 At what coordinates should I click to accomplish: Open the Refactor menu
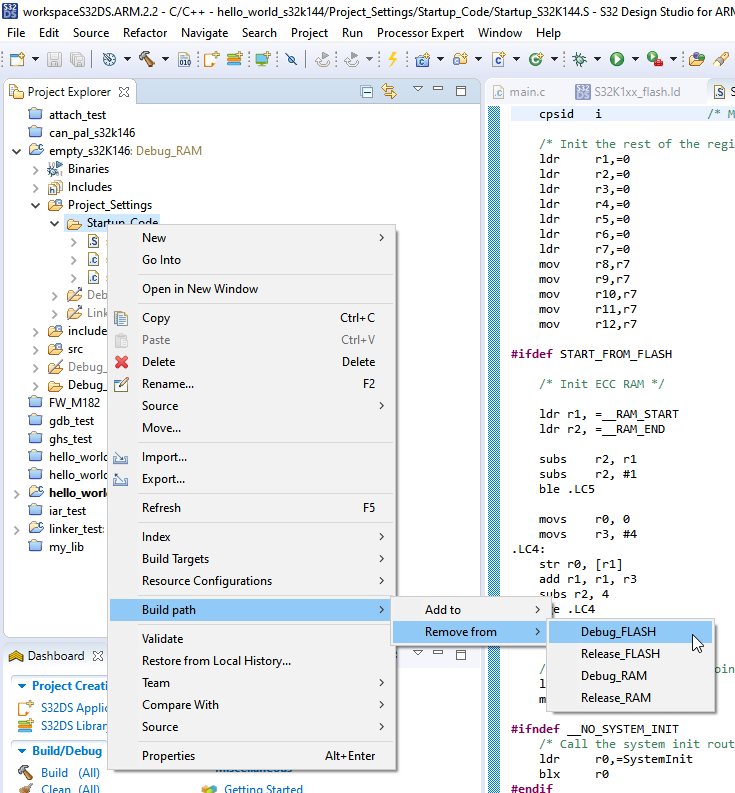(145, 33)
